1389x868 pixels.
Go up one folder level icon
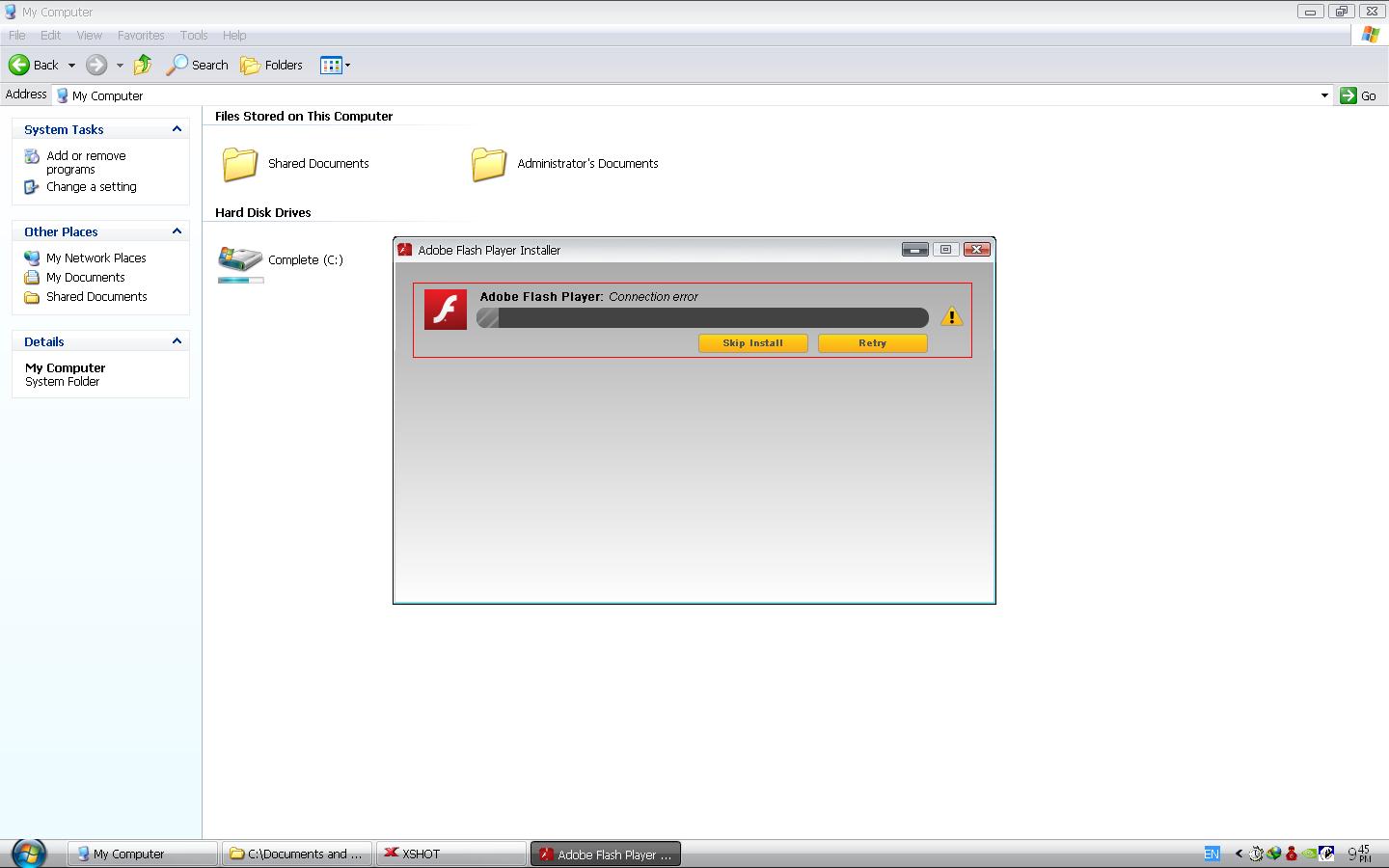coord(143,65)
